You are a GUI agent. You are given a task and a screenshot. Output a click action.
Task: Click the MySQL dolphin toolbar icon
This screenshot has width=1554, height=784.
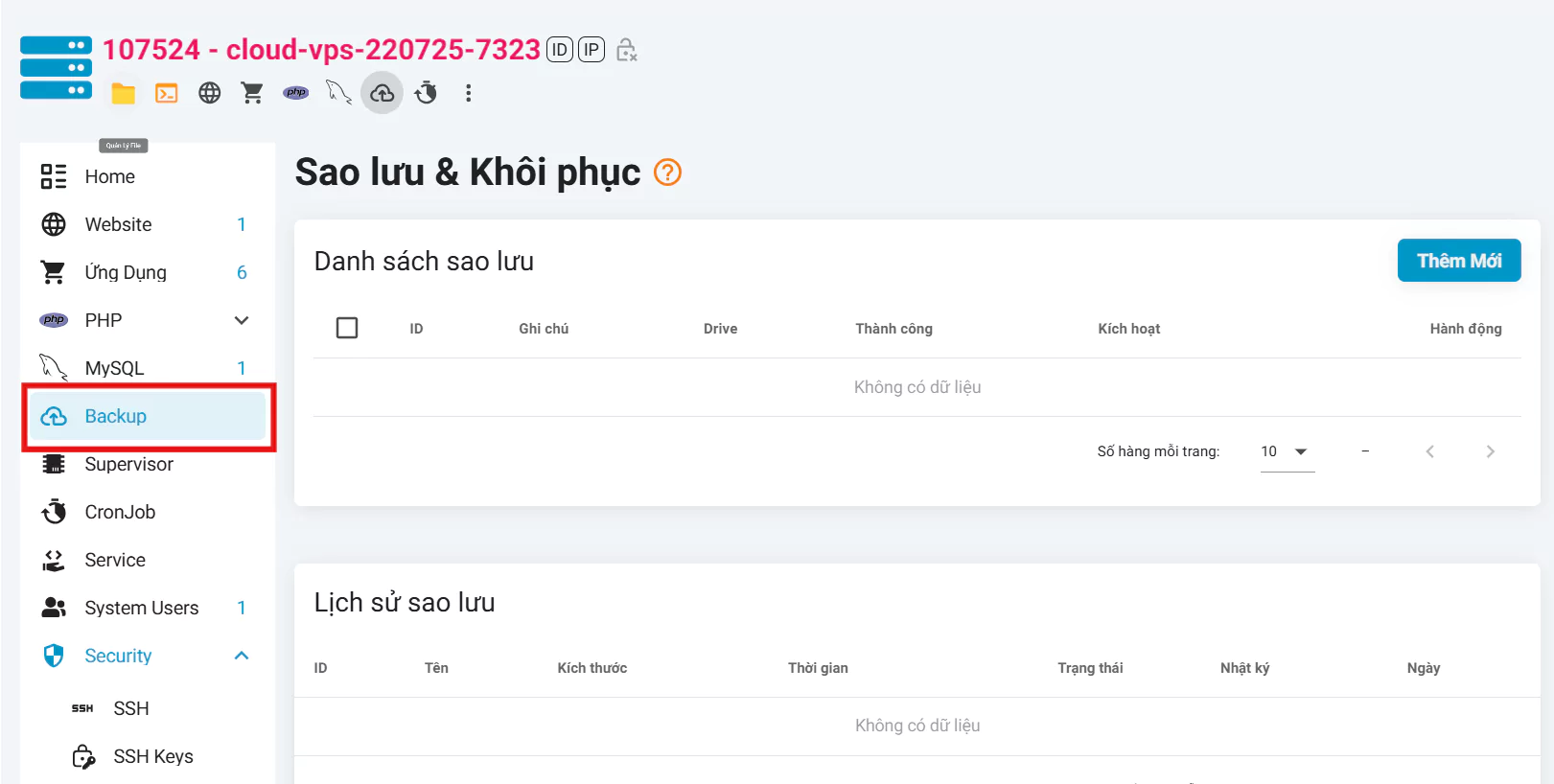pyautogui.click(x=338, y=93)
